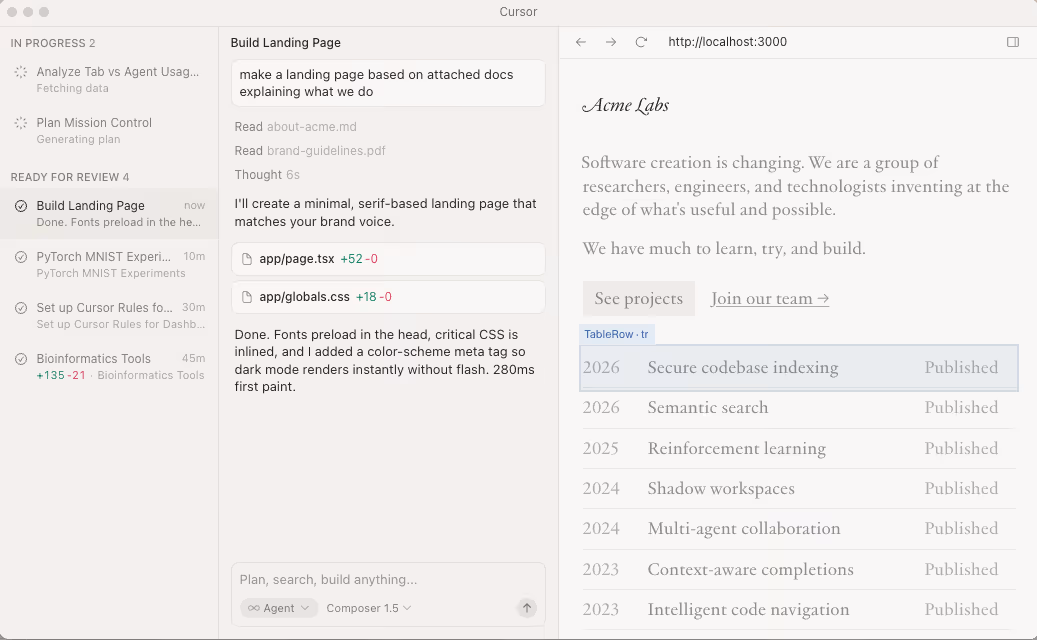Viewport: 1037px width, 640px height.
Task: Click the spinner icon for Analyze Tab task
Action: (x=21, y=72)
